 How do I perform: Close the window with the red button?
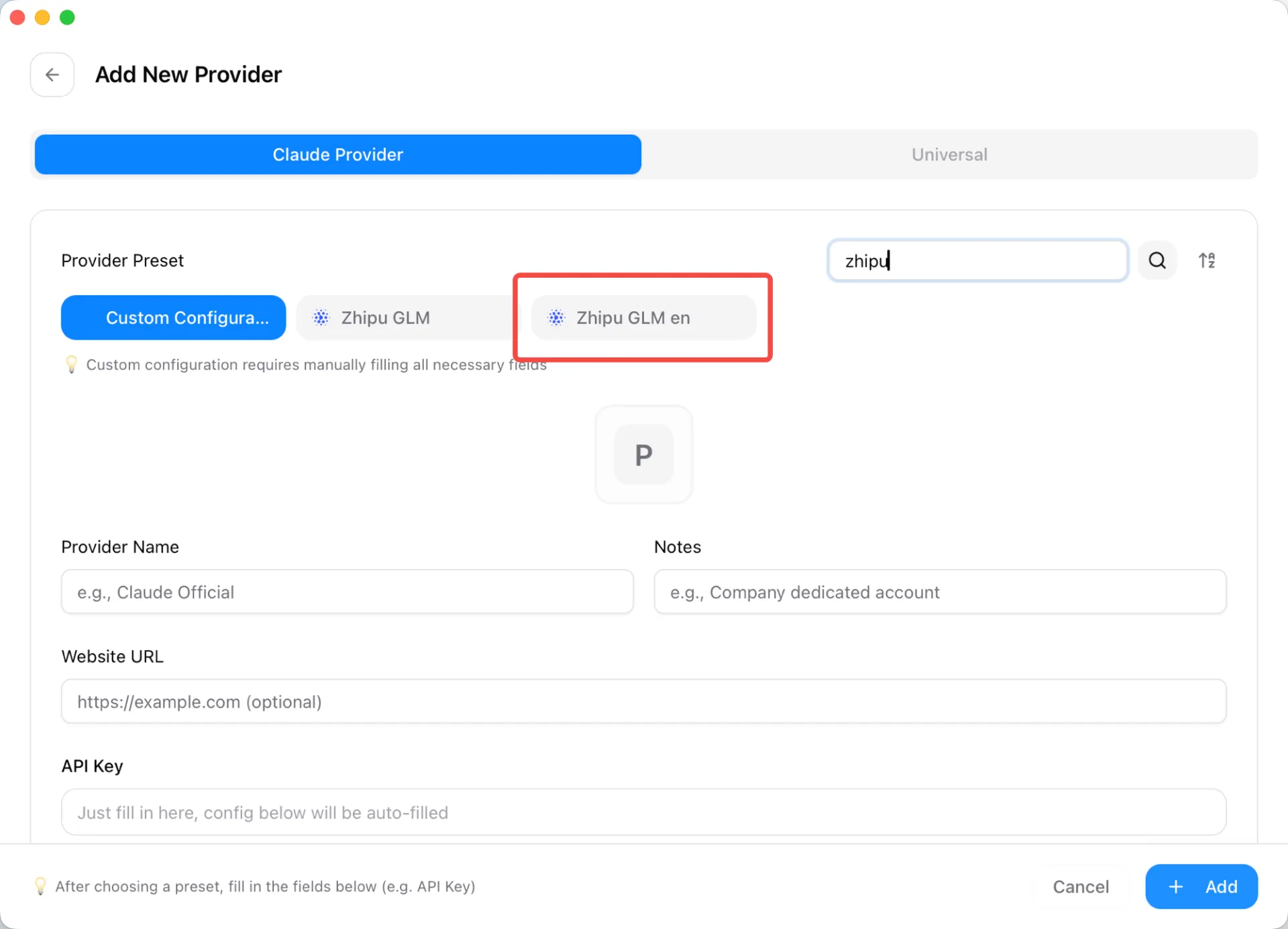(17, 17)
